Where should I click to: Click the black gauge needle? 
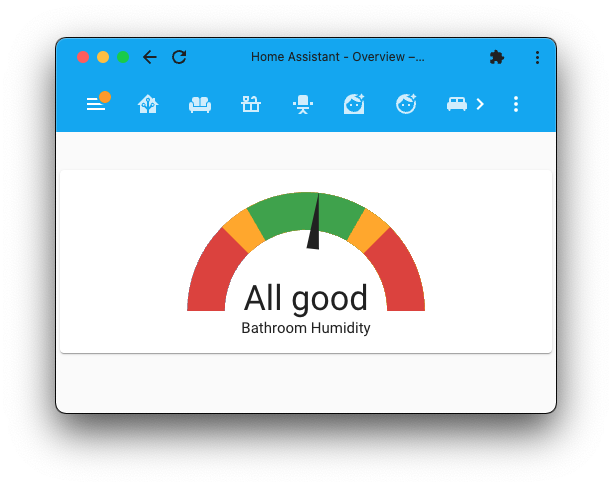[x=315, y=225]
